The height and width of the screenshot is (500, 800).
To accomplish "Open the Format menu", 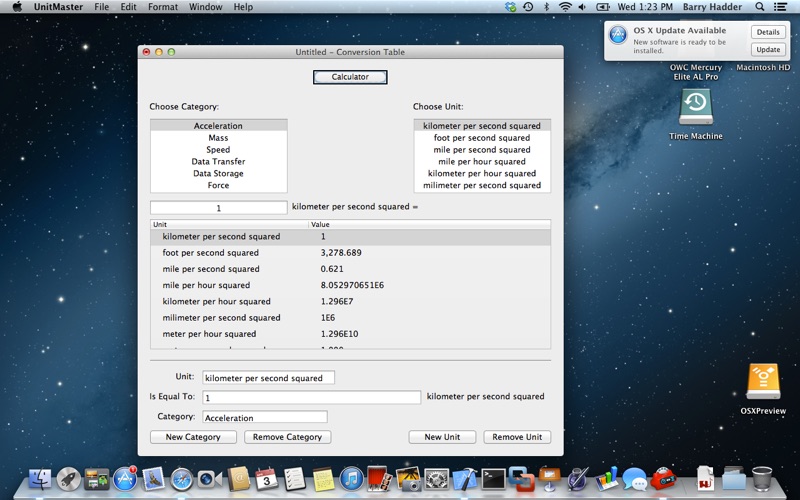I will (x=163, y=7).
